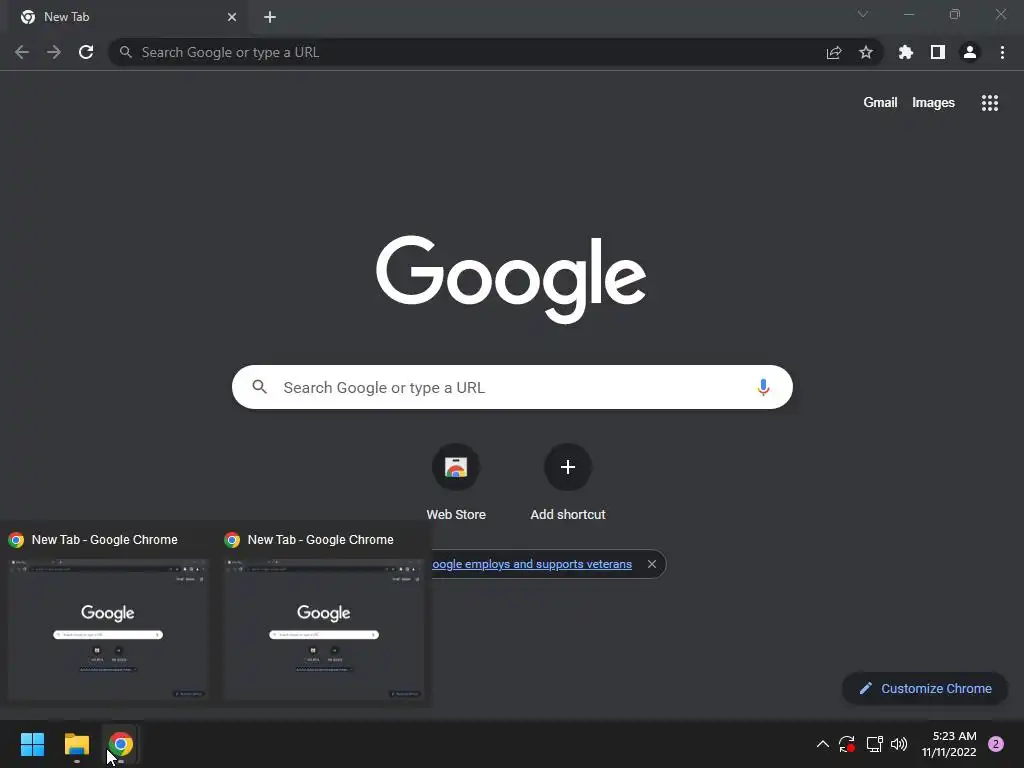This screenshot has width=1024, height=768.
Task: Minimize the Chrome window
Action: click(909, 14)
